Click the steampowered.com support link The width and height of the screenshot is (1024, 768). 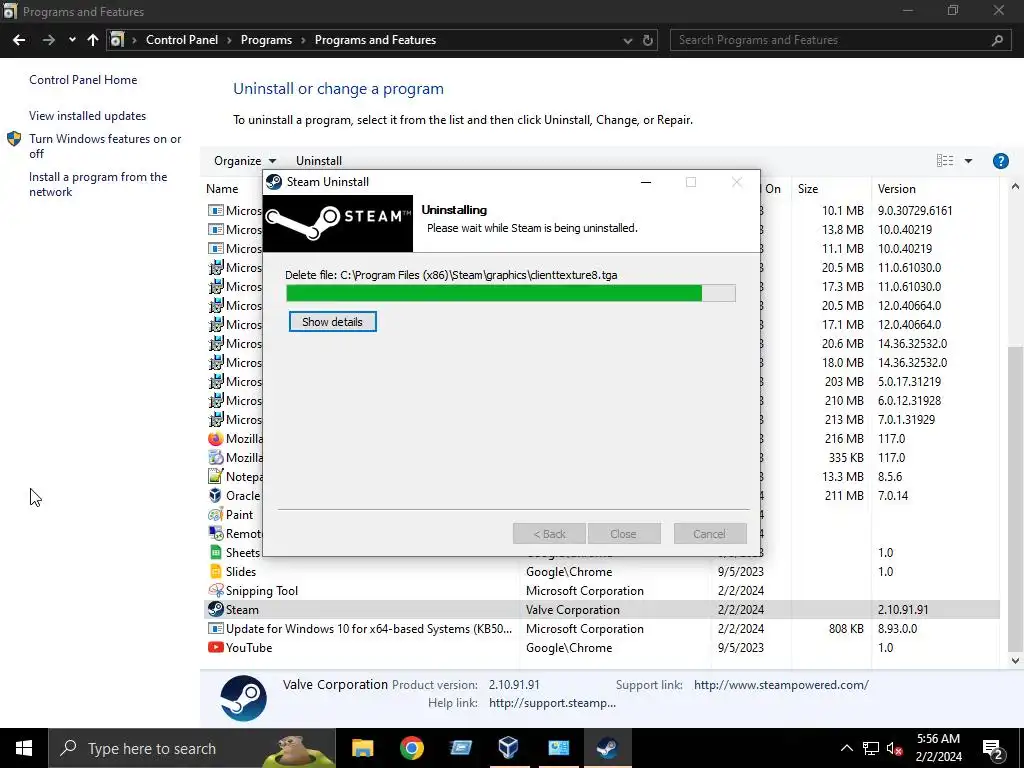781,685
